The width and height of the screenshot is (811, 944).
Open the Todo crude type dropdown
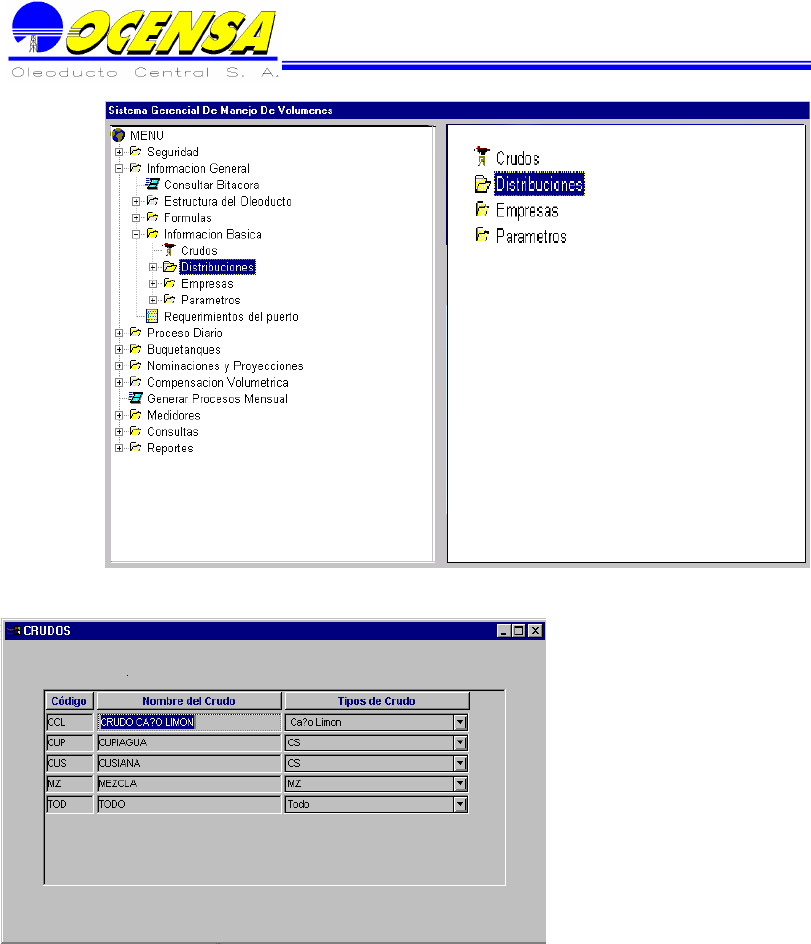coord(461,804)
